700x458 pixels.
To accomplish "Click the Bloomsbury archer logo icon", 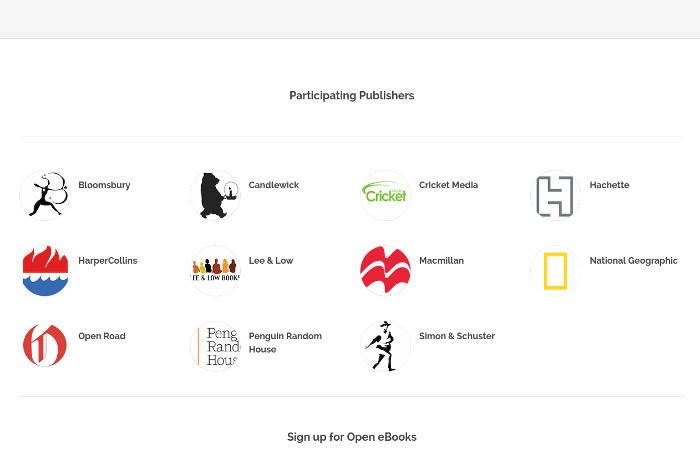I will [45, 195].
